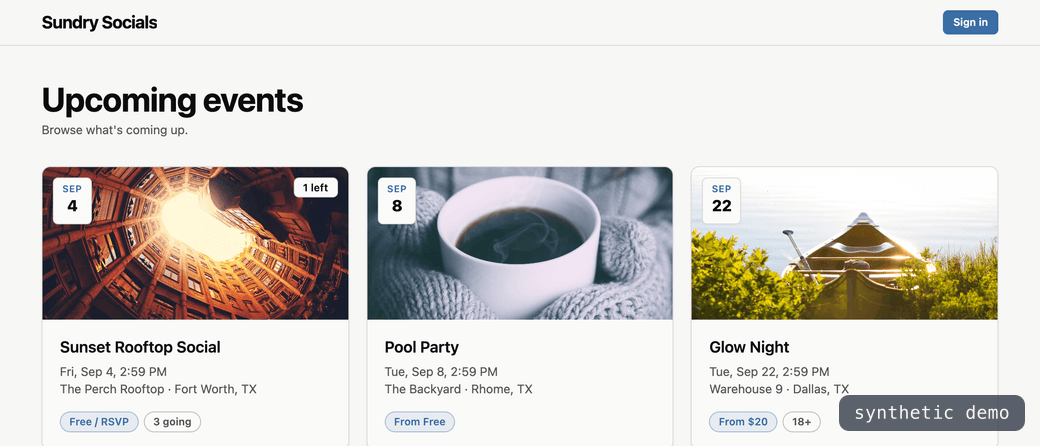
Task: Select the SEP 4 date badge
Action: (72, 200)
